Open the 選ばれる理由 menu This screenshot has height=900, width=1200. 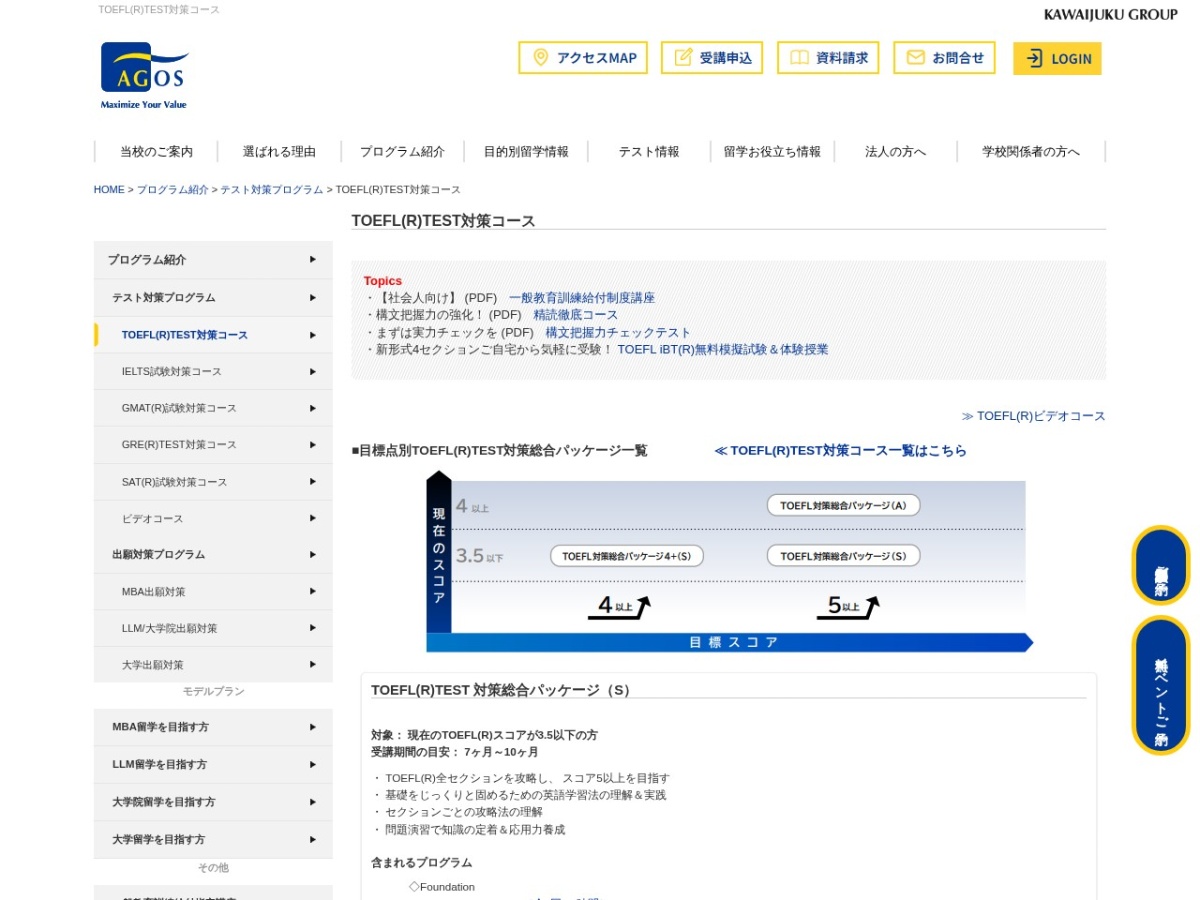(x=279, y=152)
